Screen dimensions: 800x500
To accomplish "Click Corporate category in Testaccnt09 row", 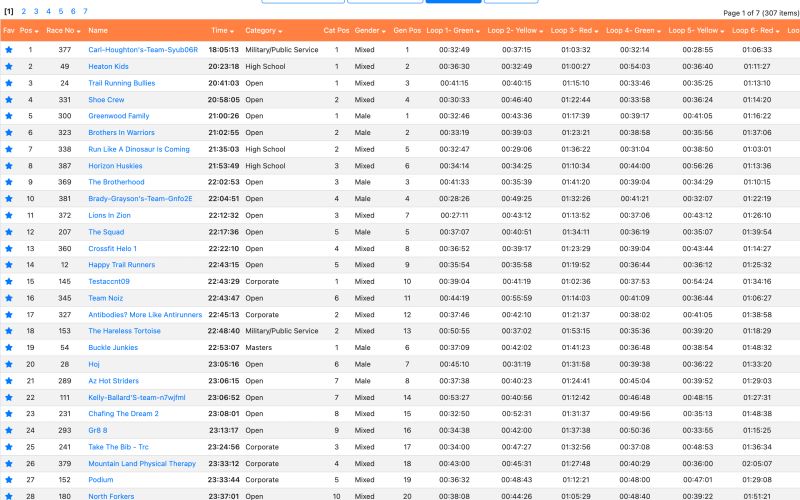I will point(262,282).
